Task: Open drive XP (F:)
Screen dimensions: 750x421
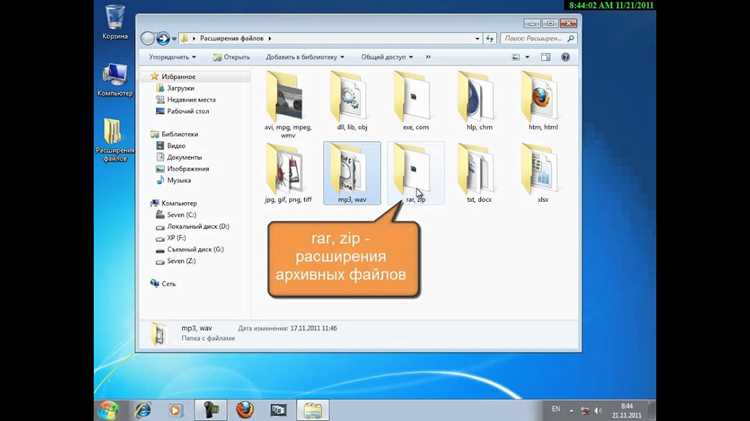Action: click(176, 237)
